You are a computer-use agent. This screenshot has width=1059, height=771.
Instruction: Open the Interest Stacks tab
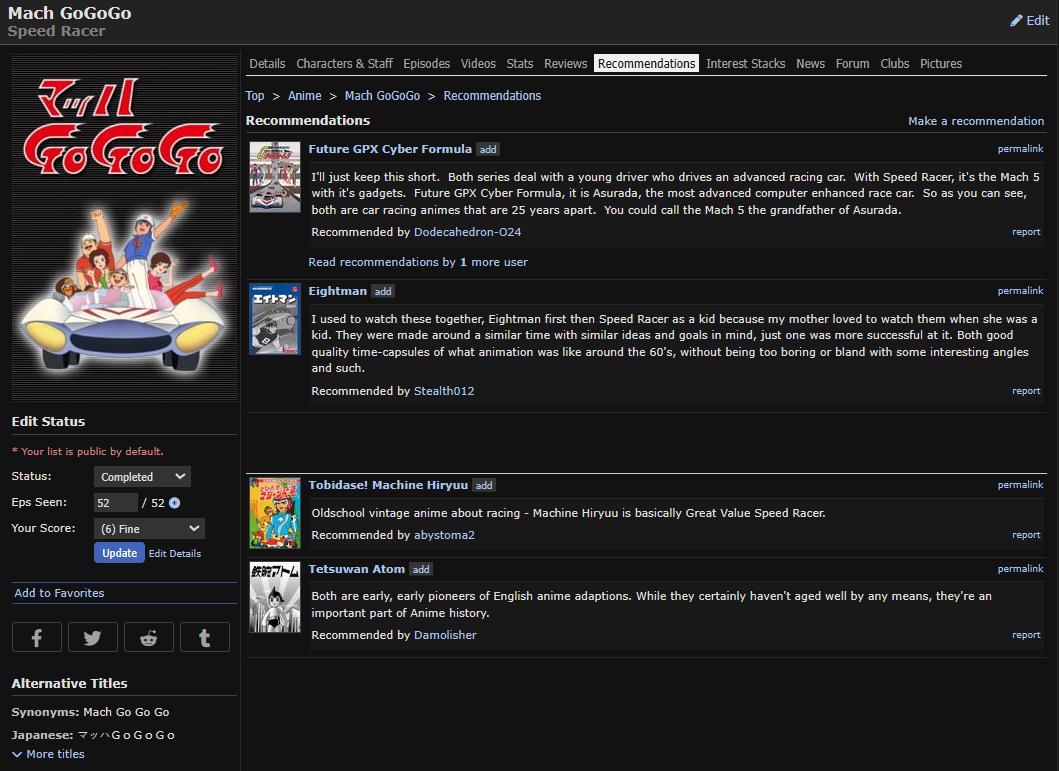(746, 63)
